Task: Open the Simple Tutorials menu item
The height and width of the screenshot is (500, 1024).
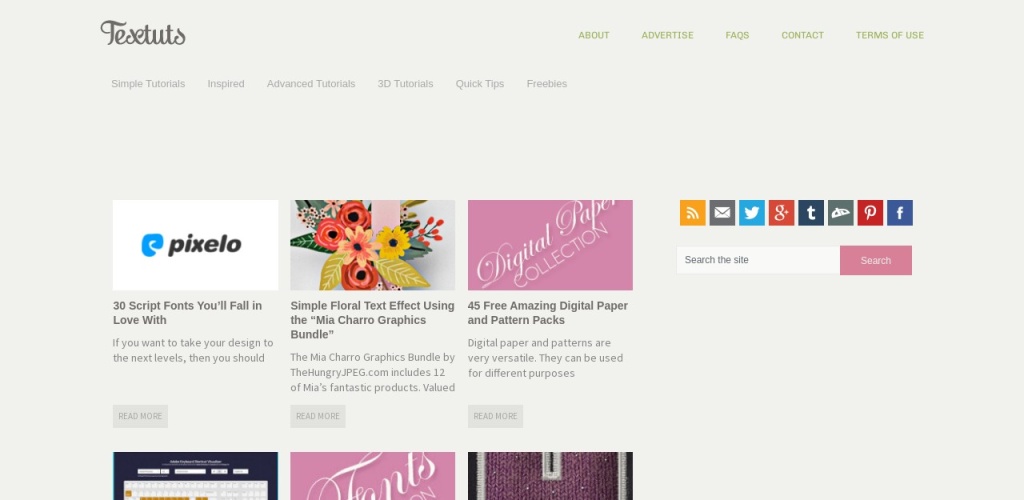Action: click(x=148, y=84)
